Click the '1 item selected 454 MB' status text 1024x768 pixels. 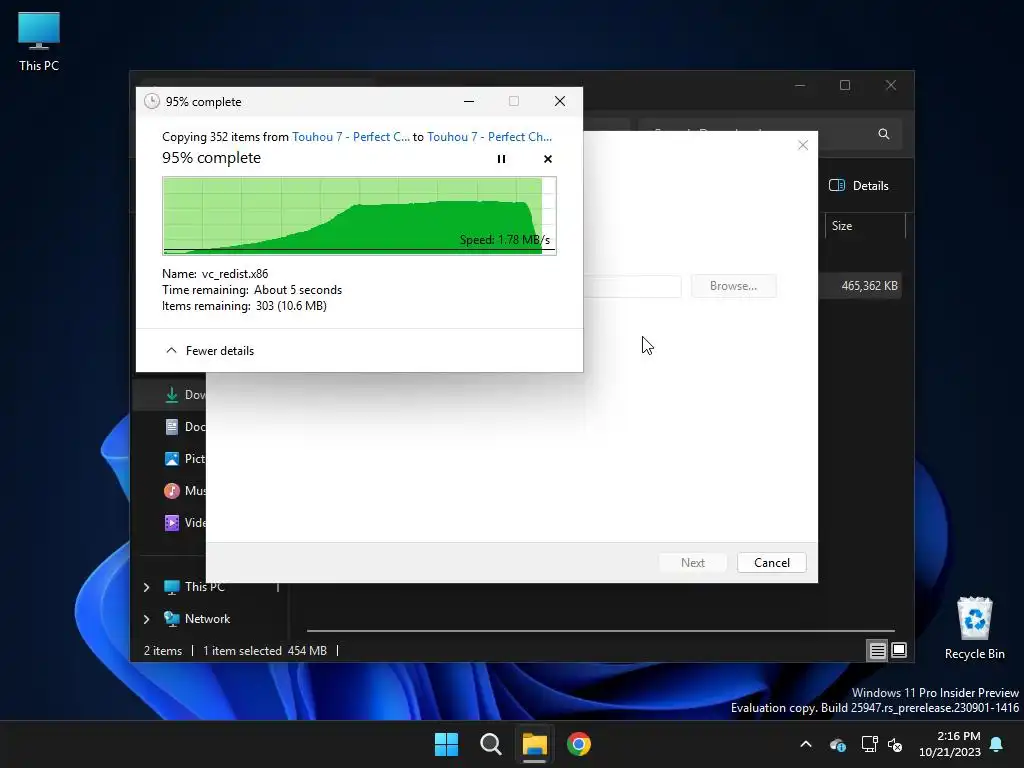(x=264, y=650)
